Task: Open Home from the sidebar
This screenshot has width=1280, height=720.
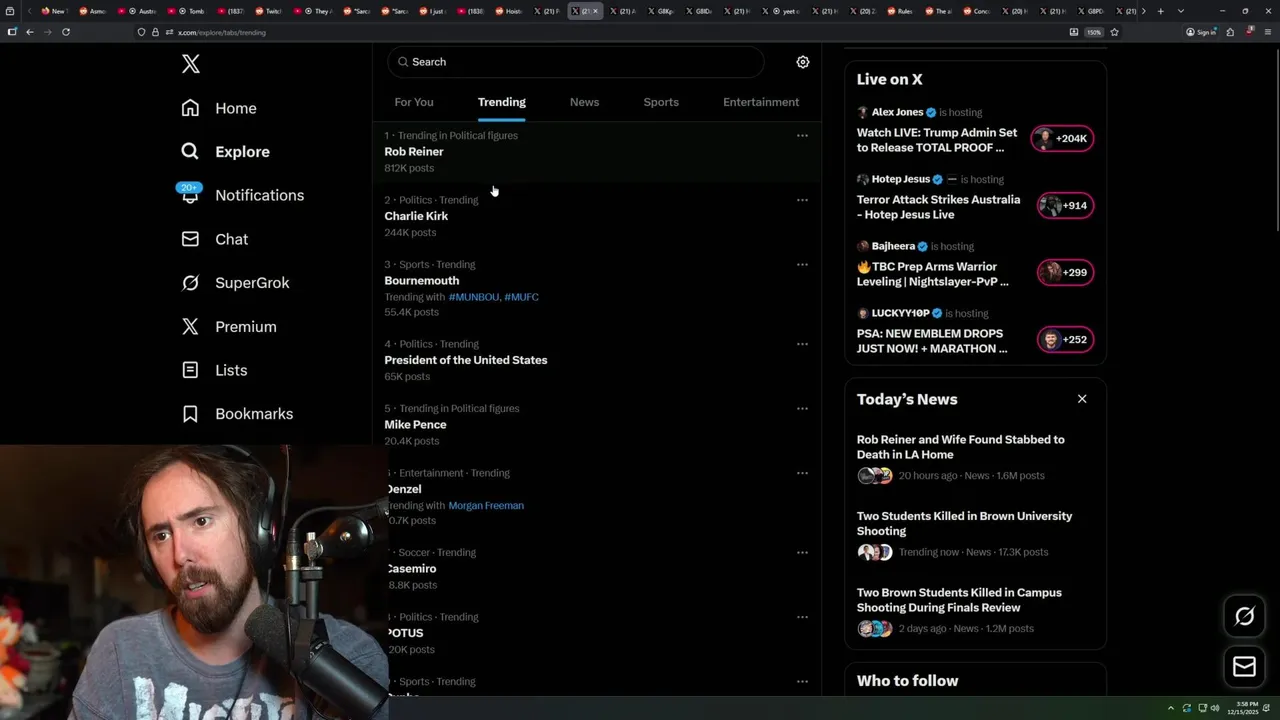Action: [x=219, y=108]
